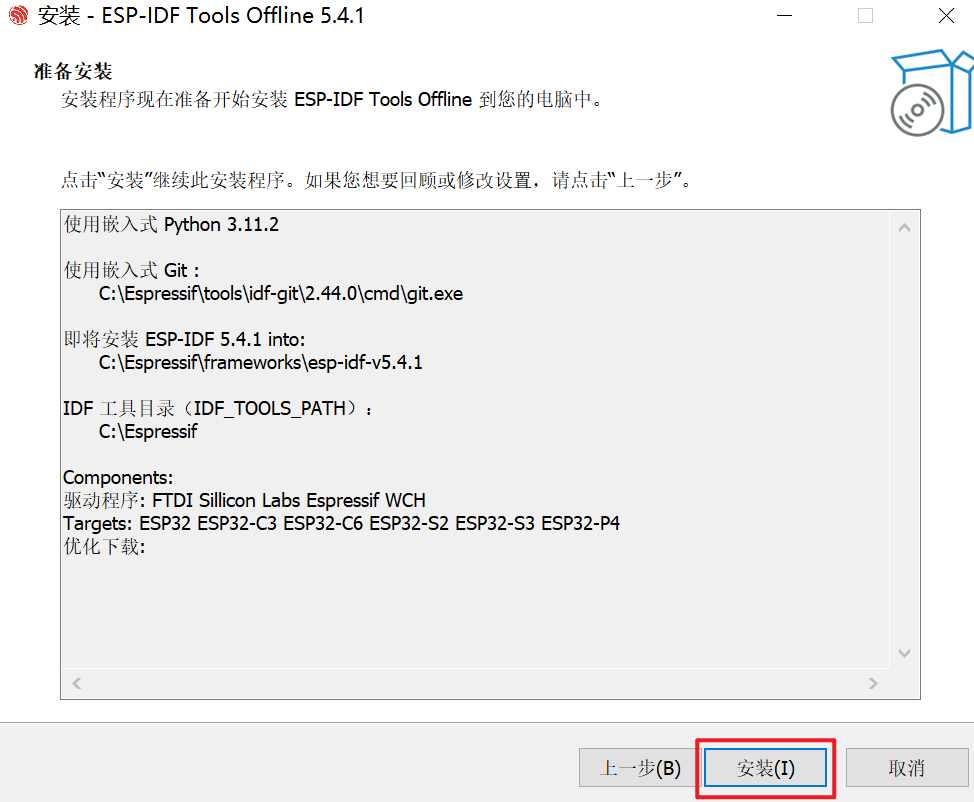This screenshot has width=974, height=802.
Task: Click the Espressif logo in the title bar
Action: (19, 15)
